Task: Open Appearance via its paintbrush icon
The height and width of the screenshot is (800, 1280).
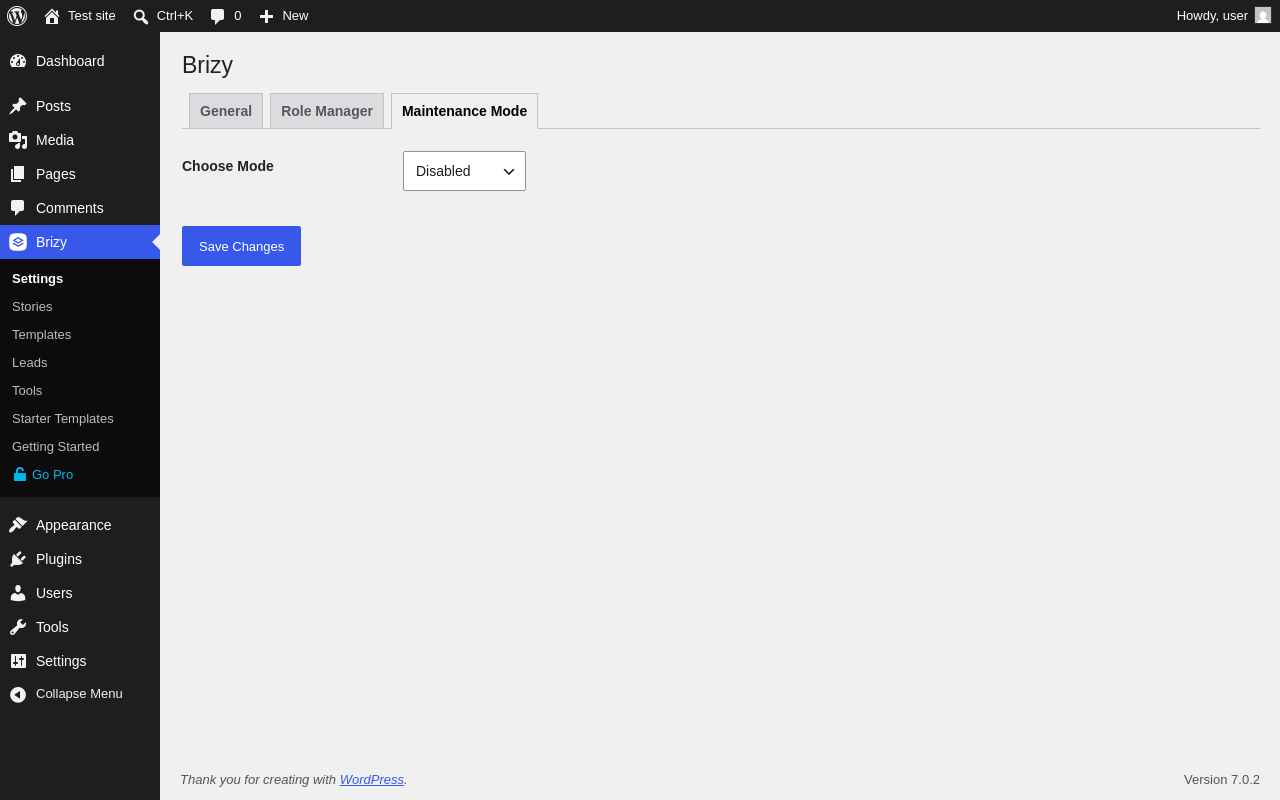Action: [x=18, y=525]
